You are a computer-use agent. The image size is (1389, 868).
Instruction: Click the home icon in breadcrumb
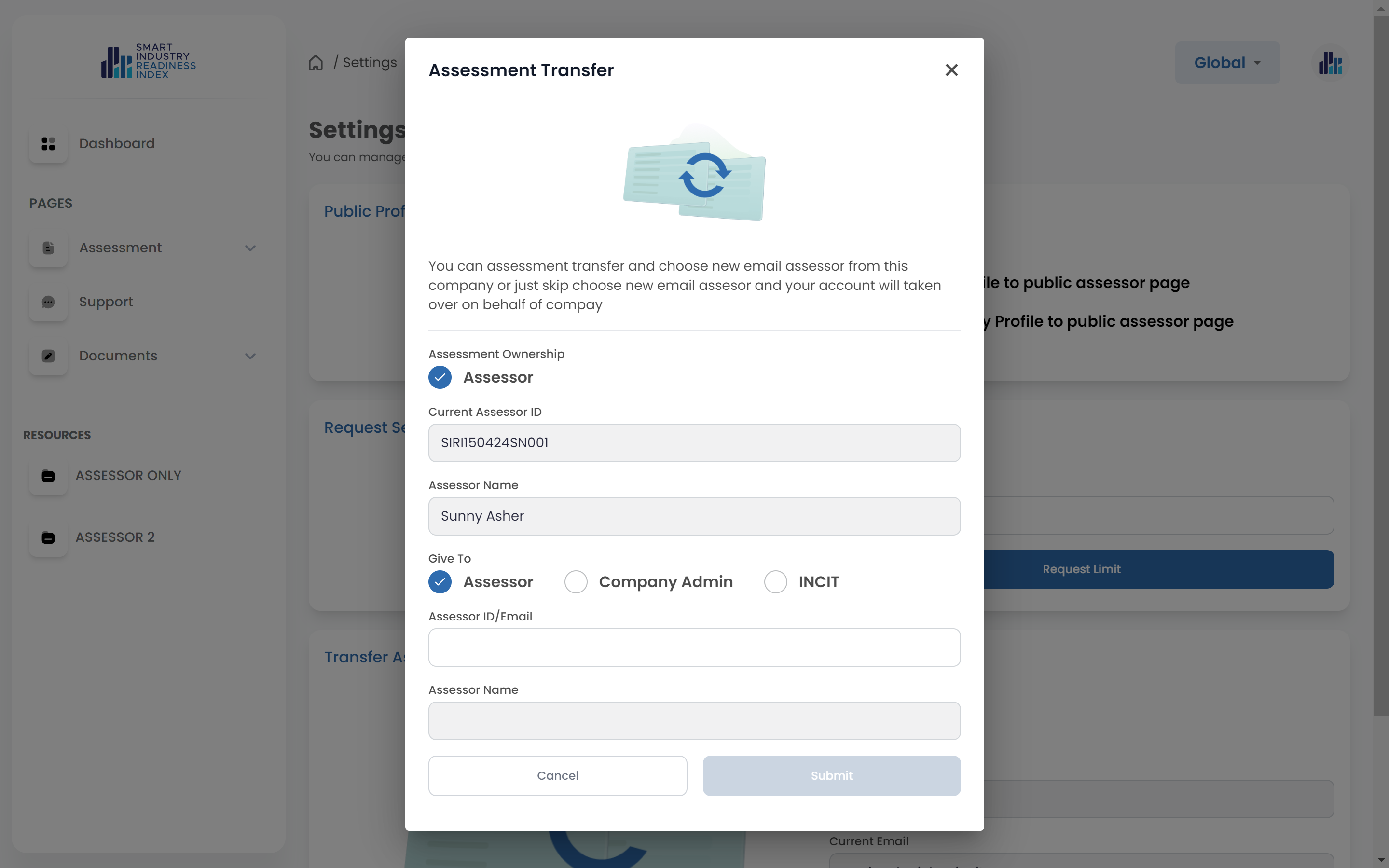click(316, 63)
